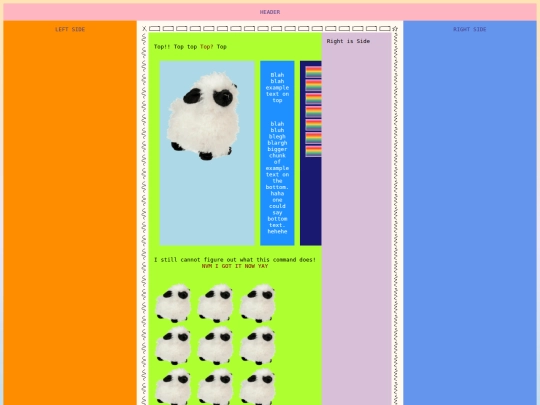The image size is (540, 405).
Task: Click the red "Top?" word
Action: click(x=207, y=46)
